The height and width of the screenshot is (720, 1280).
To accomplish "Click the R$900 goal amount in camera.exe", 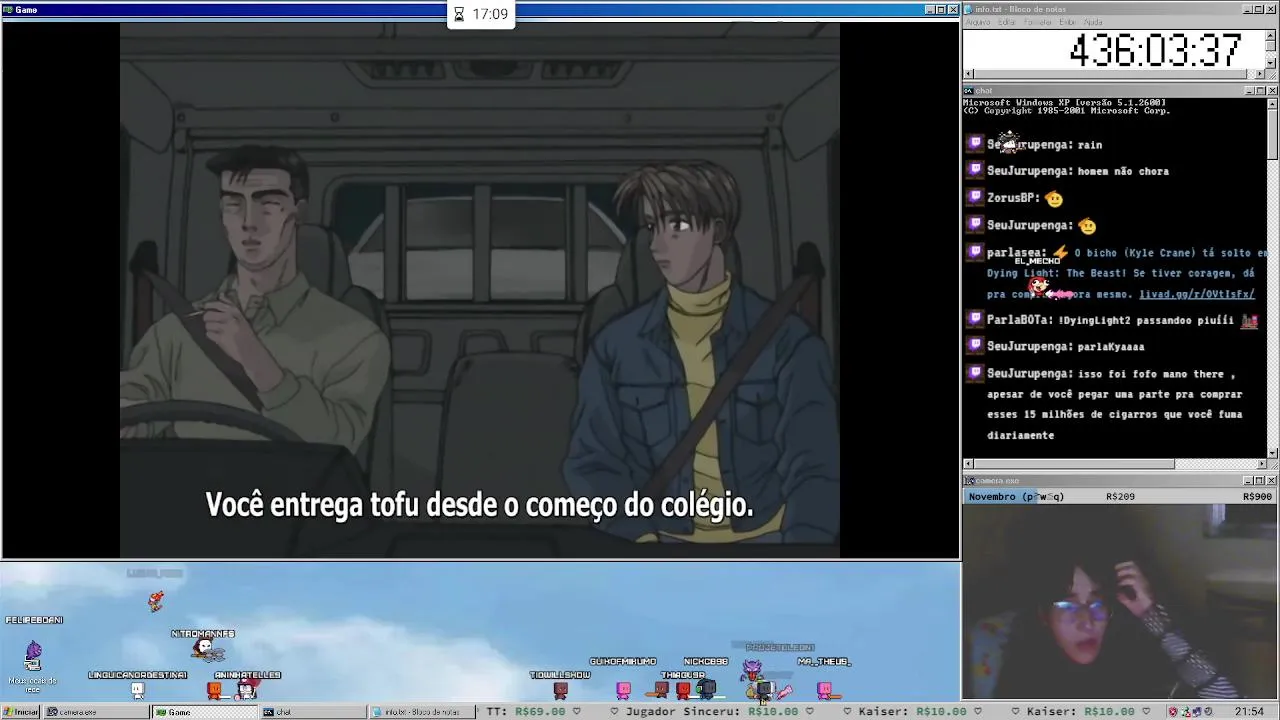I will point(1257,497).
